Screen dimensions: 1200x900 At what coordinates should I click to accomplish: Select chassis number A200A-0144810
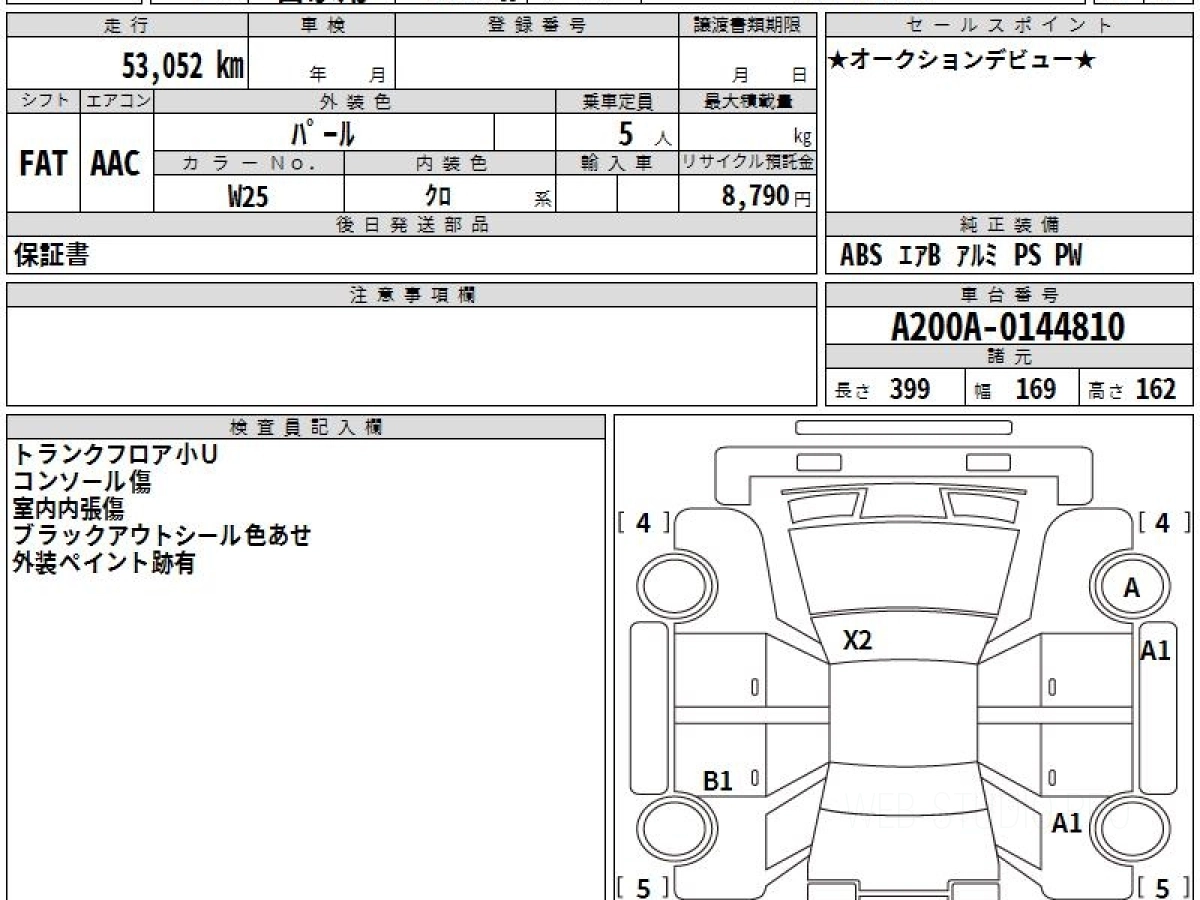1008,326
